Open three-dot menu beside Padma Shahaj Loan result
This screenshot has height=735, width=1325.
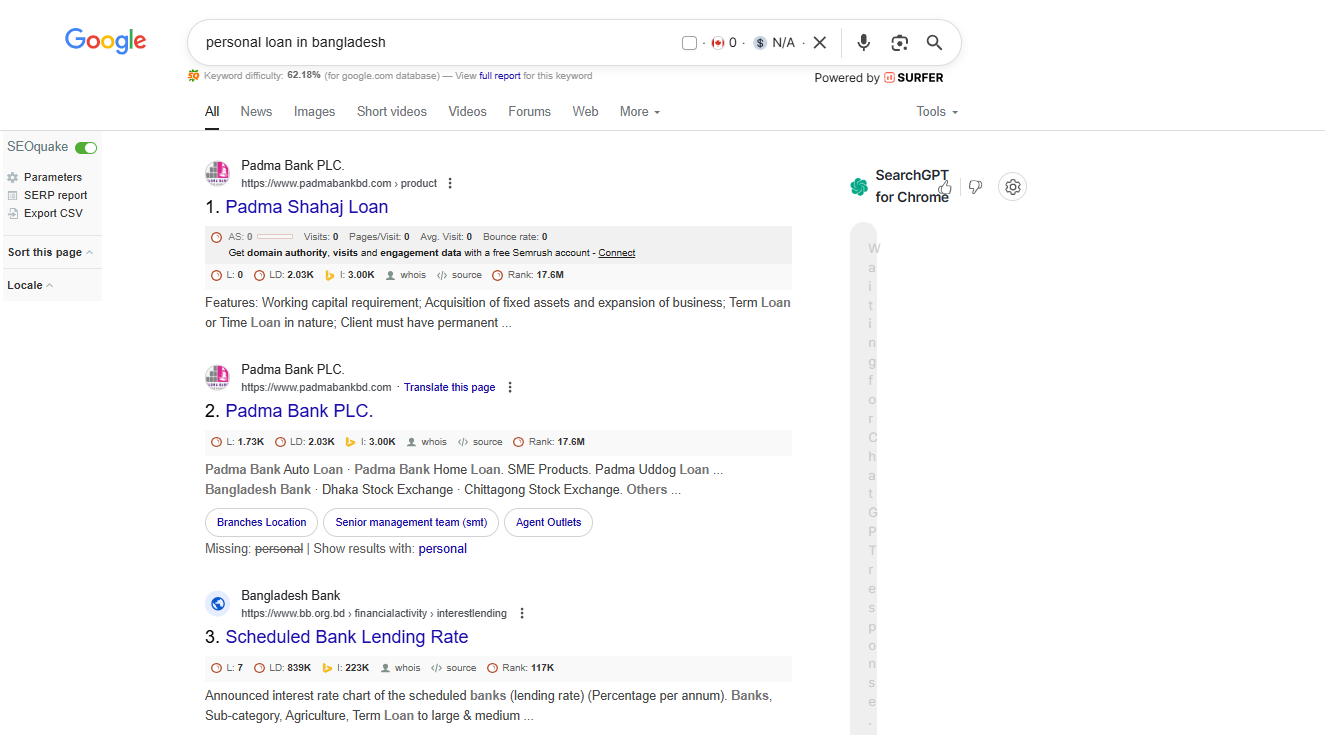coord(450,183)
